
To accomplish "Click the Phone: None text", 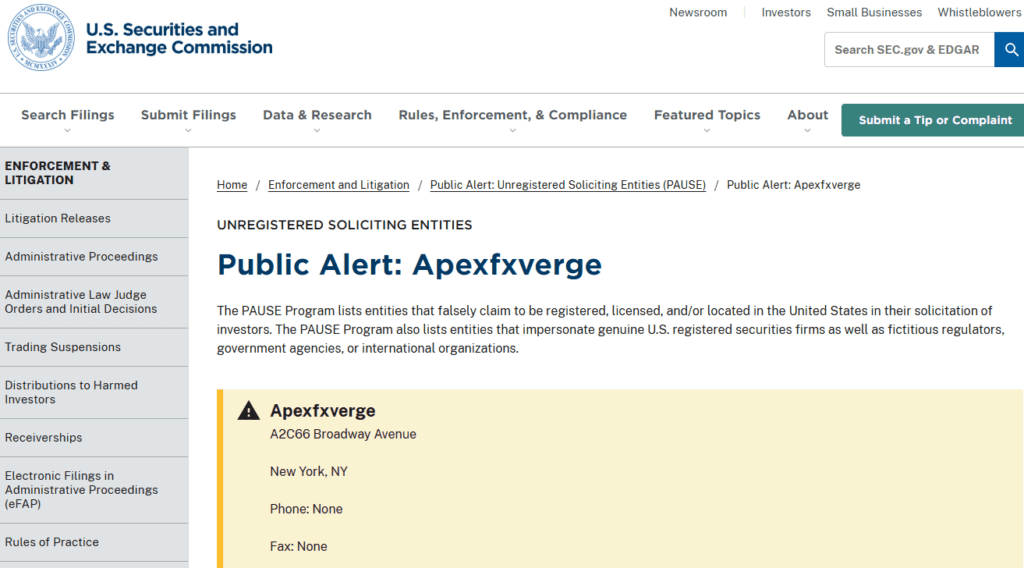I will click(306, 509).
